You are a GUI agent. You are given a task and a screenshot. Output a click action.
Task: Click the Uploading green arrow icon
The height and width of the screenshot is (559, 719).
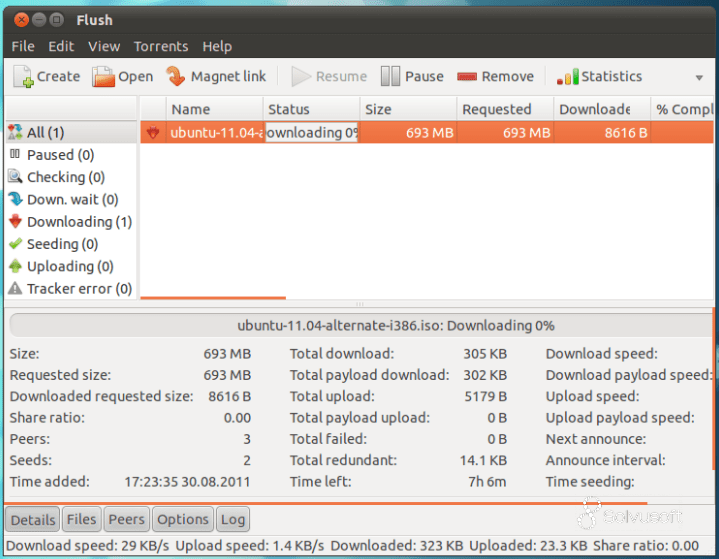coord(15,266)
